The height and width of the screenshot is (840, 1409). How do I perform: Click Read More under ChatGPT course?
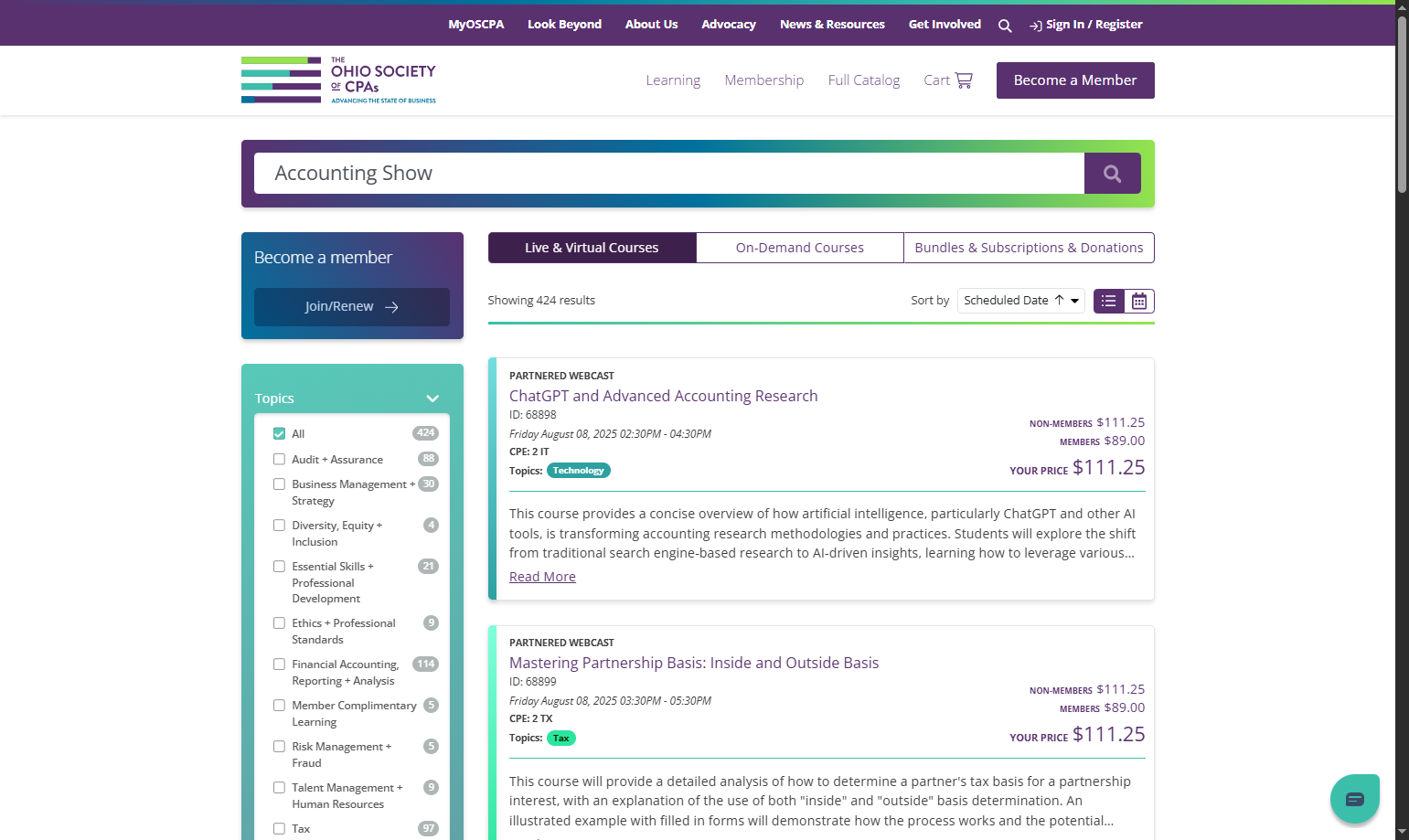(x=542, y=577)
